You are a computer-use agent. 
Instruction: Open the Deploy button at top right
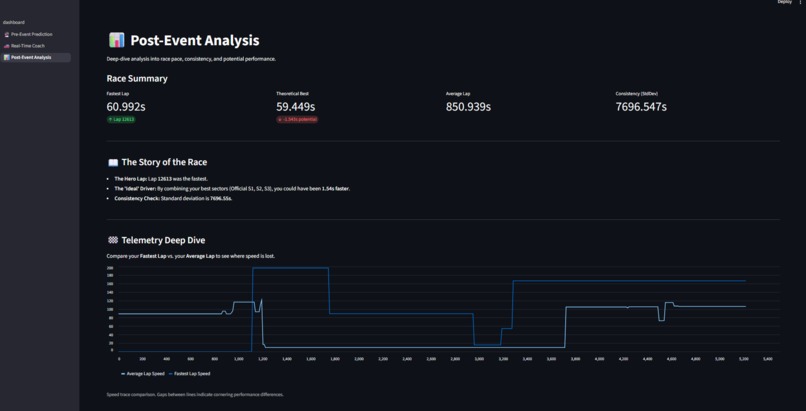pos(784,2)
